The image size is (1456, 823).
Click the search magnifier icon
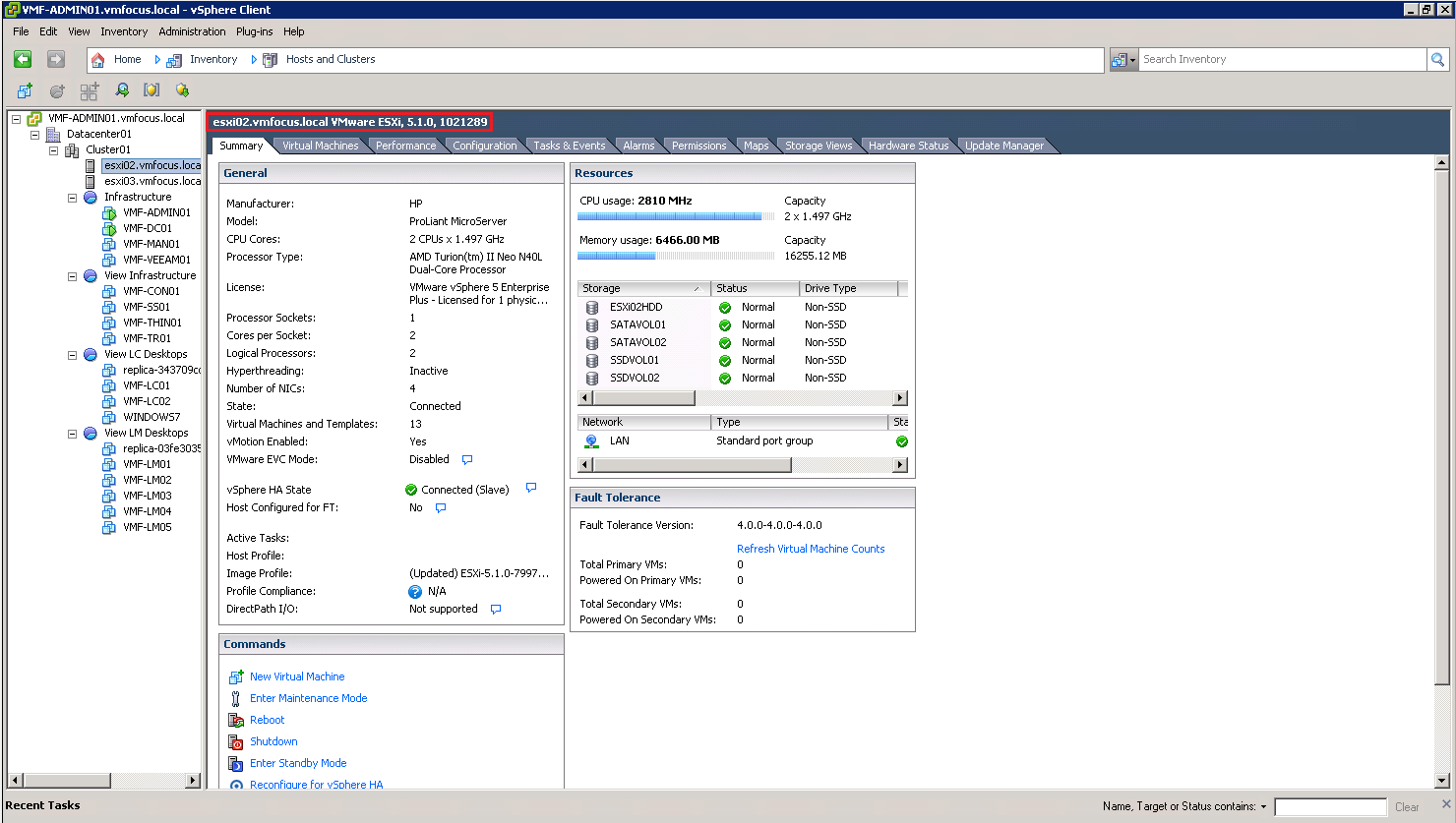click(1438, 60)
